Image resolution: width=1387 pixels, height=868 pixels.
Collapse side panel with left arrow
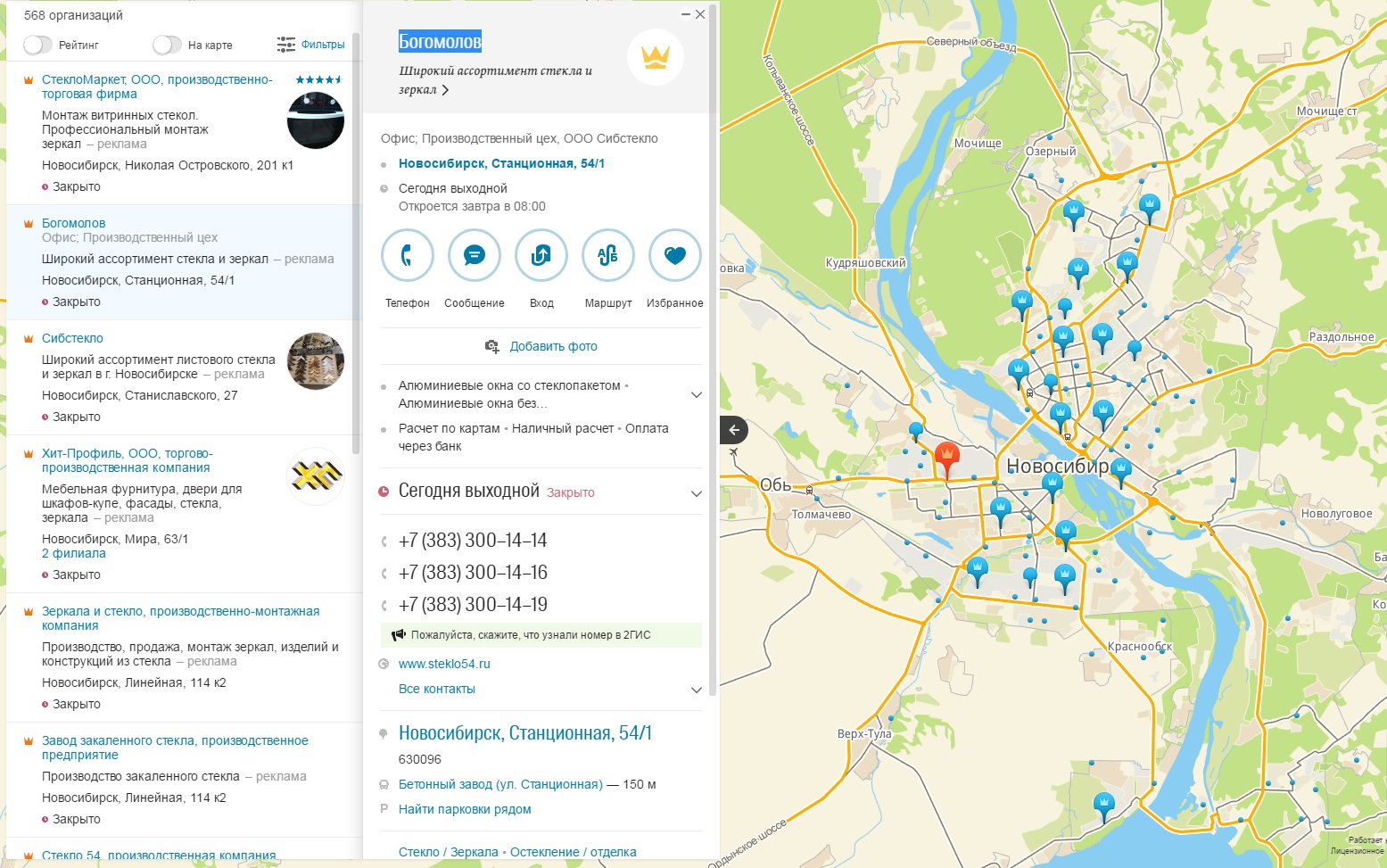734,430
